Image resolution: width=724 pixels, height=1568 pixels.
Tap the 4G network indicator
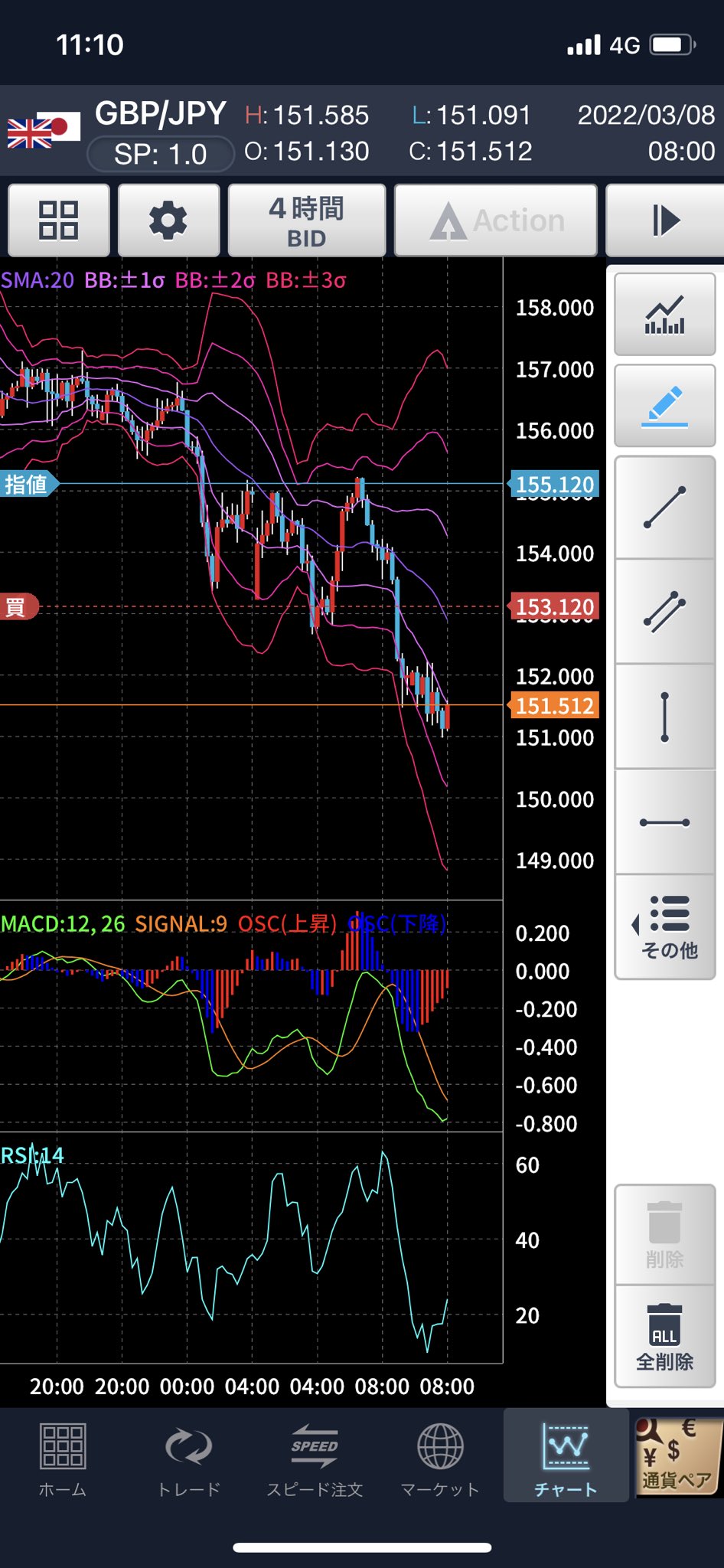click(x=625, y=46)
